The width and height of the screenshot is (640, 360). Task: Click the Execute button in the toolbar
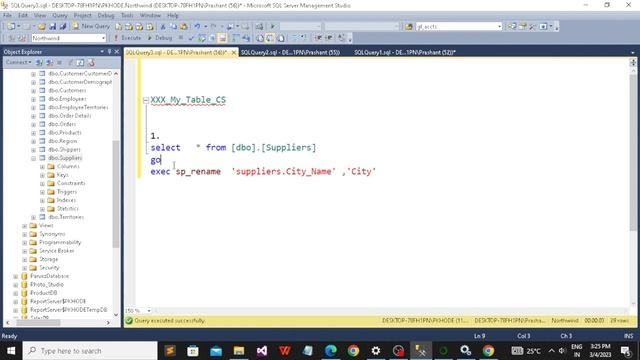click(x=127, y=38)
